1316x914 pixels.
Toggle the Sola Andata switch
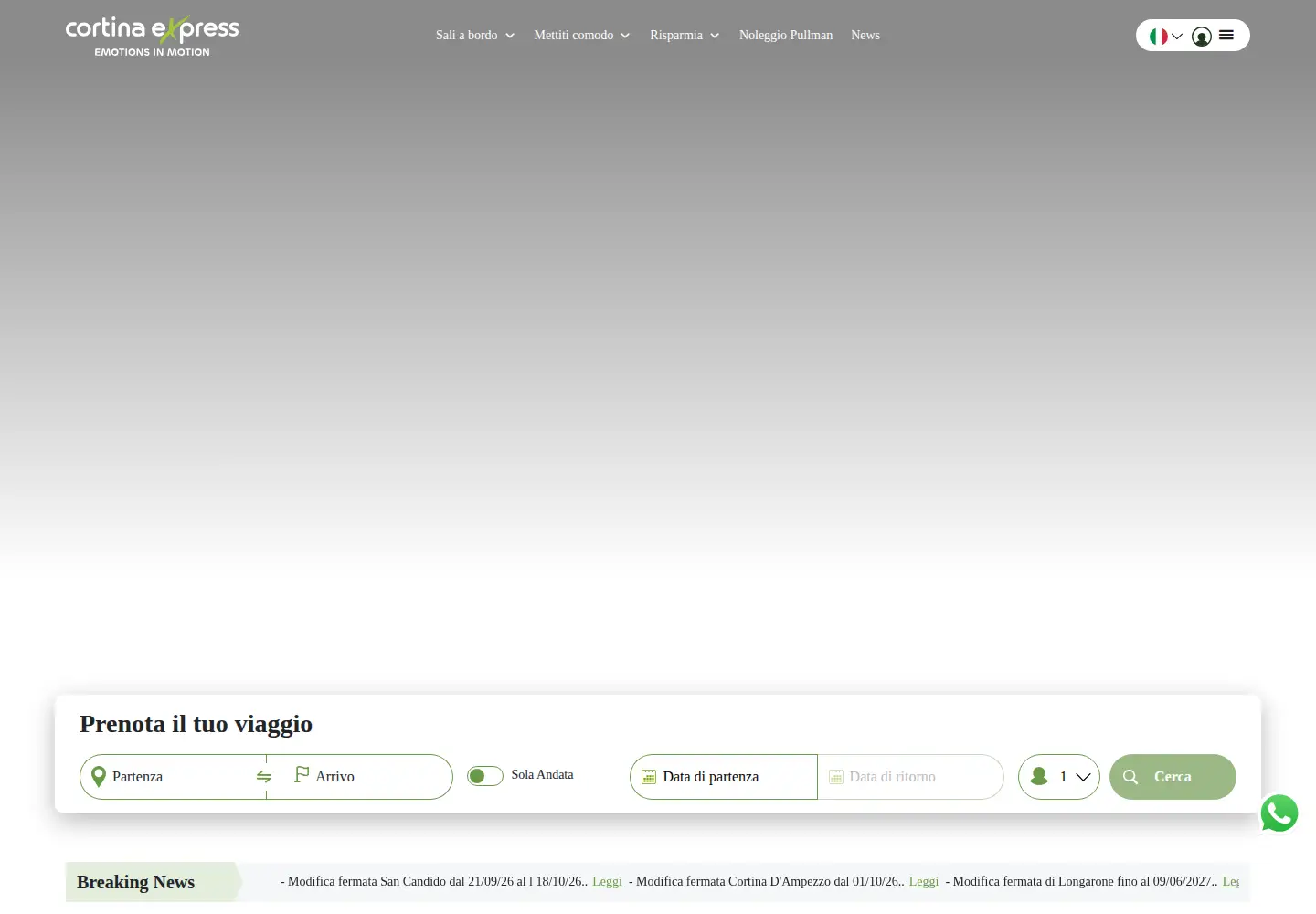click(x=485, y=776)
